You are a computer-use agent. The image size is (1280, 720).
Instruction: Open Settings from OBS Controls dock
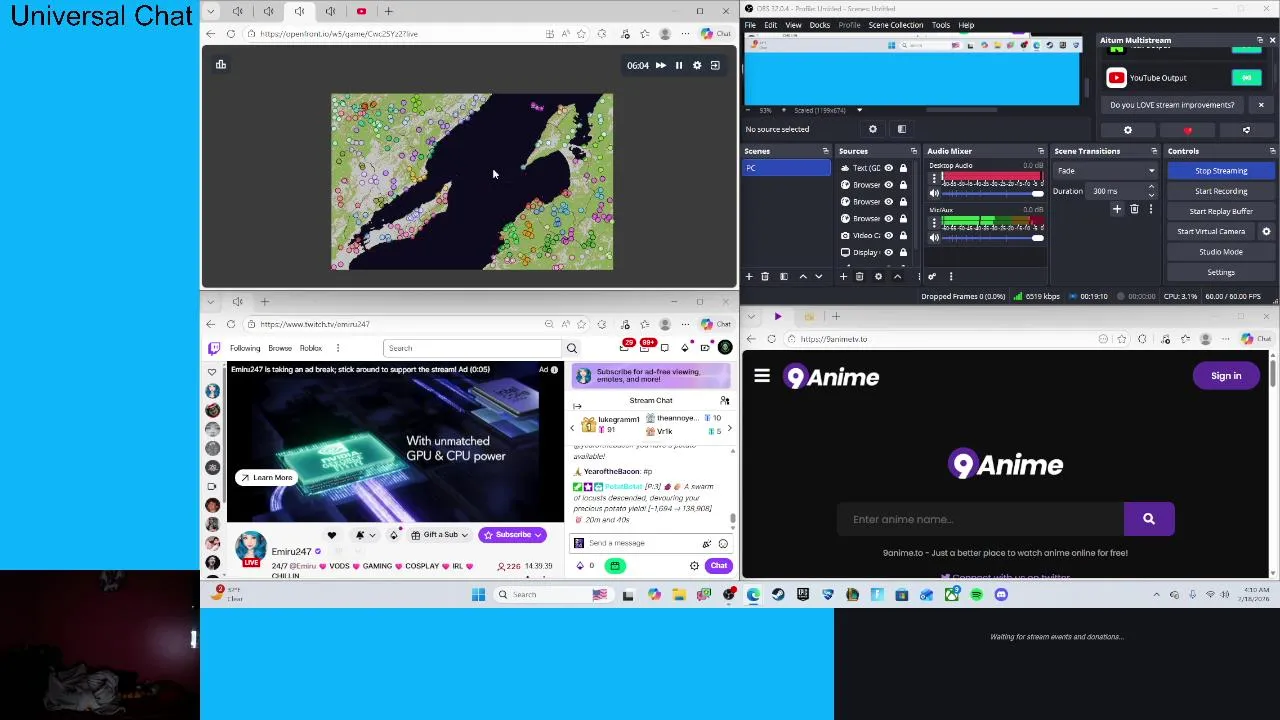tap(1221, 272)
